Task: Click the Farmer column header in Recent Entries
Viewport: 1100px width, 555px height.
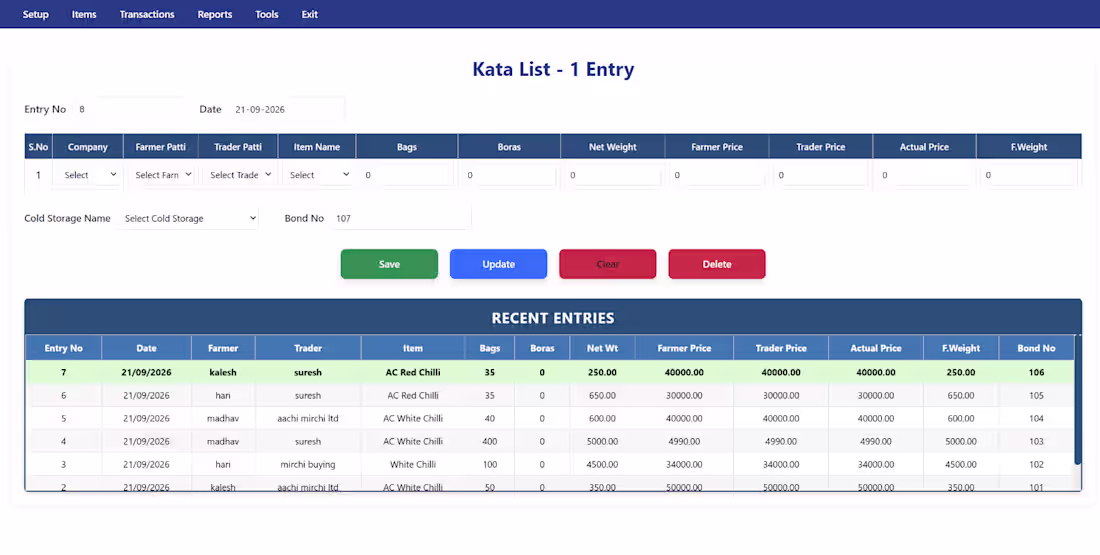Action: coord(223,348)
